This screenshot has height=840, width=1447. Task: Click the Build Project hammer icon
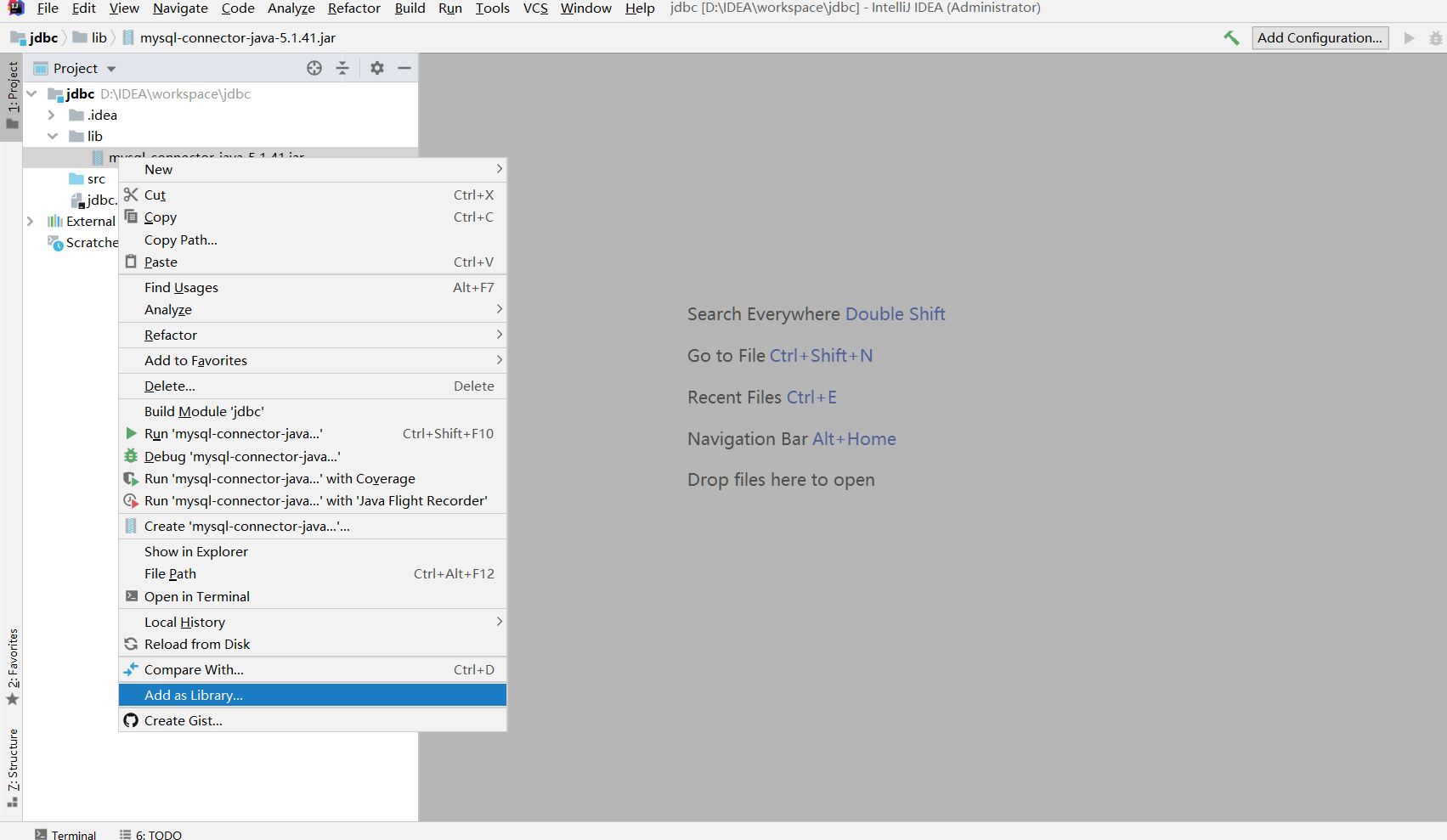pos(1231,38)
